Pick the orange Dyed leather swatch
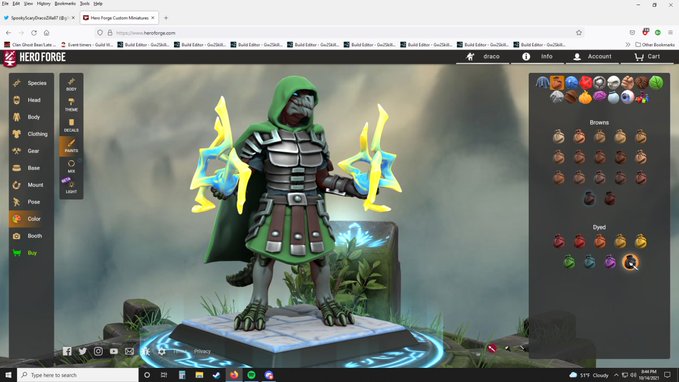The width and height of the screenshot is (679, 382). [x=600, y=241]
